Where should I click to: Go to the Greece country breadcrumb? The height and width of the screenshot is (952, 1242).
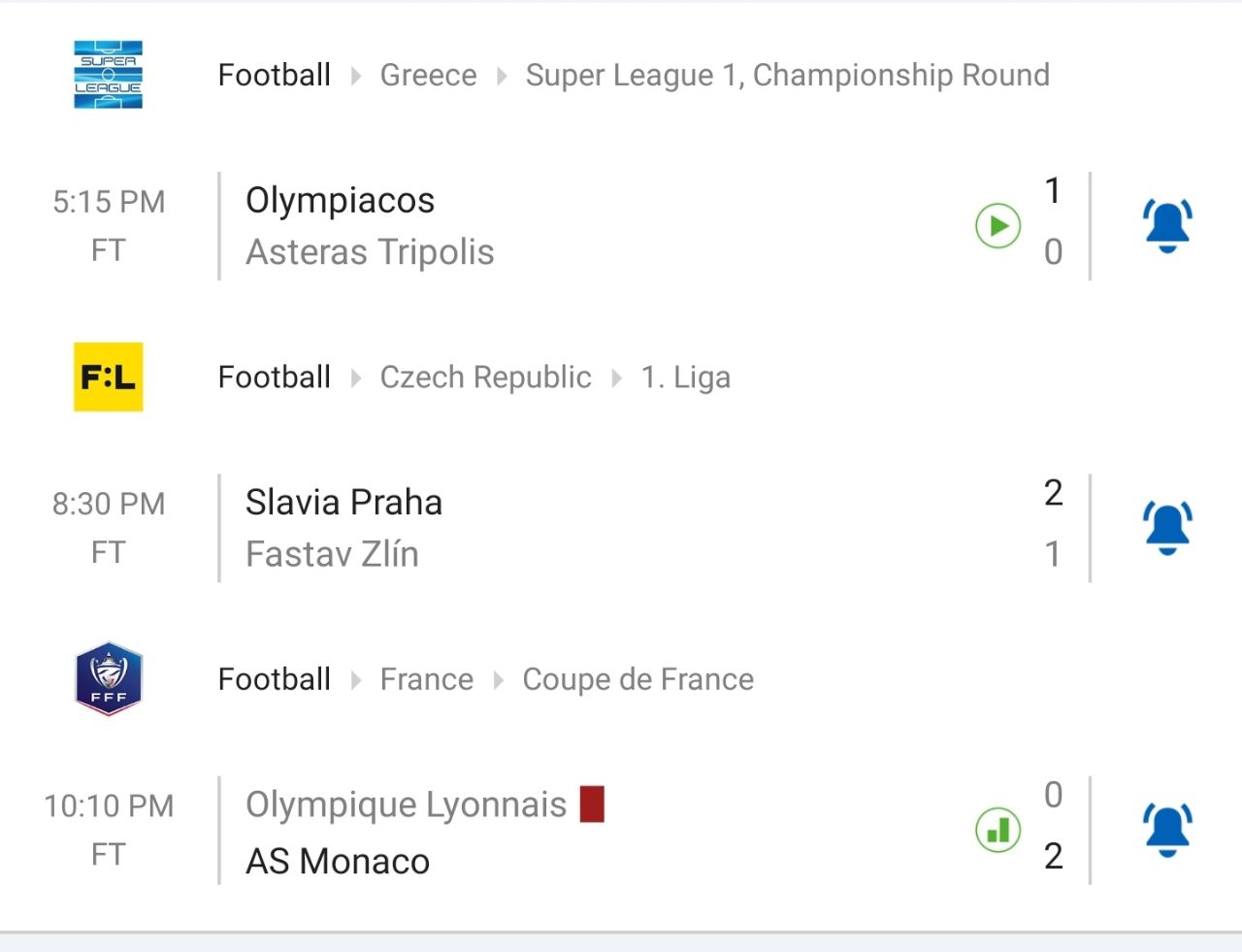click(x=428, y=75)
